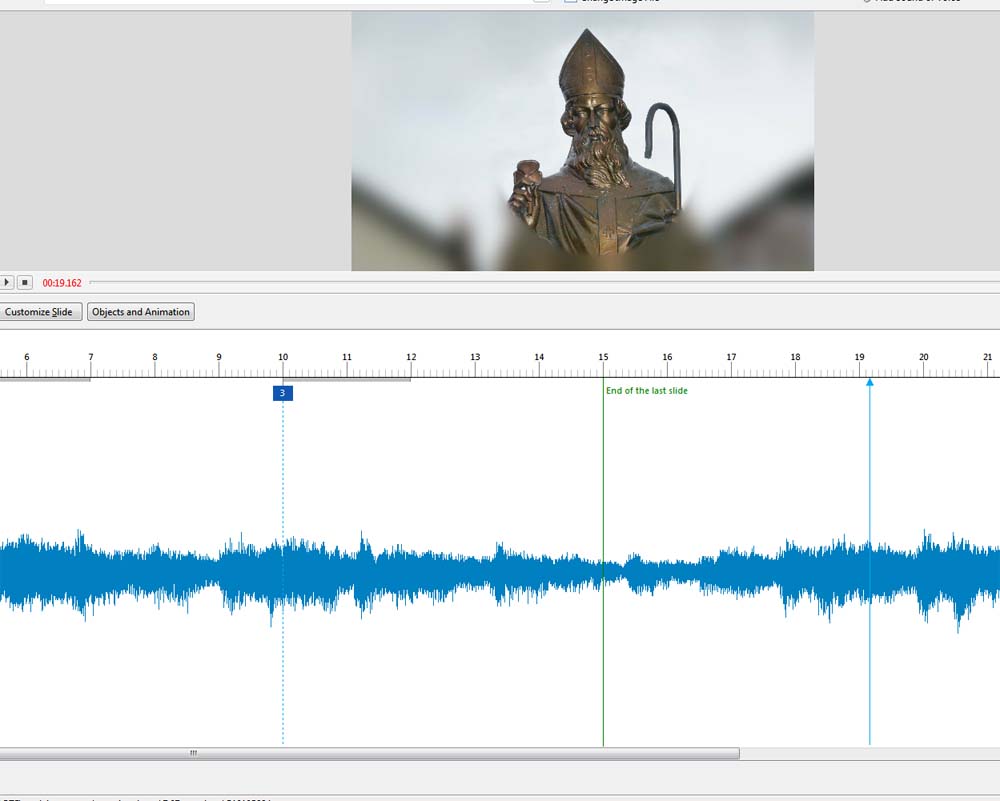Image resolution: width=1000 pixels, height=801 pixels.
Task: Click ruler mark 16 on the timeline
Action: point(667,357)
